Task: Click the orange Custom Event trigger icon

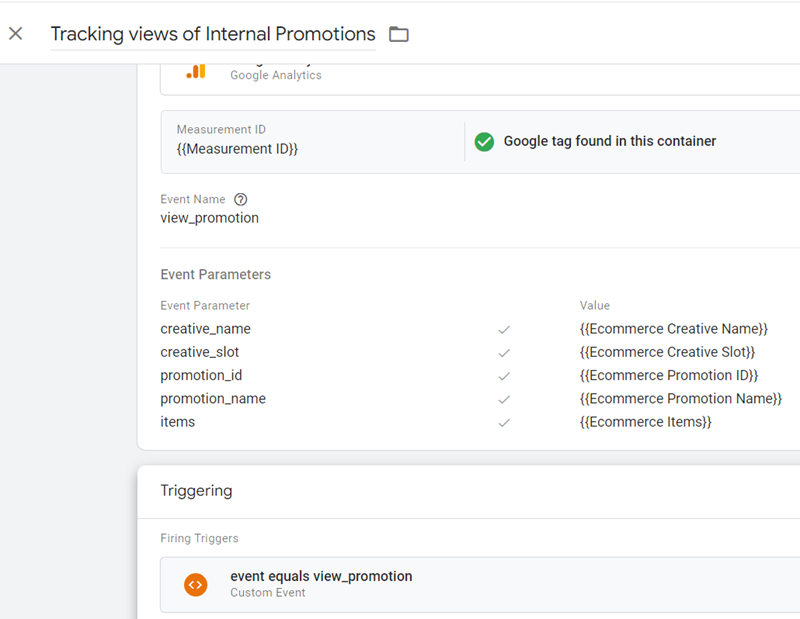Action: (x=196, y=585)
